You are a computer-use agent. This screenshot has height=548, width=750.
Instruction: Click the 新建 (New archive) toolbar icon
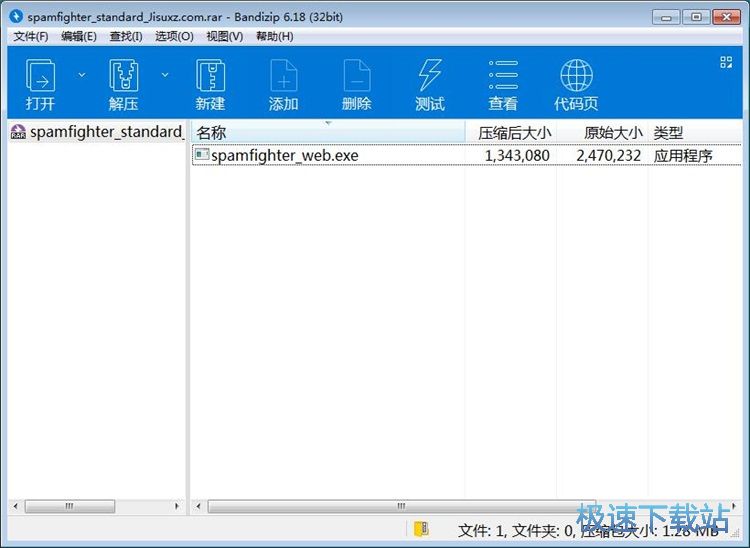[x=210, y=84]
